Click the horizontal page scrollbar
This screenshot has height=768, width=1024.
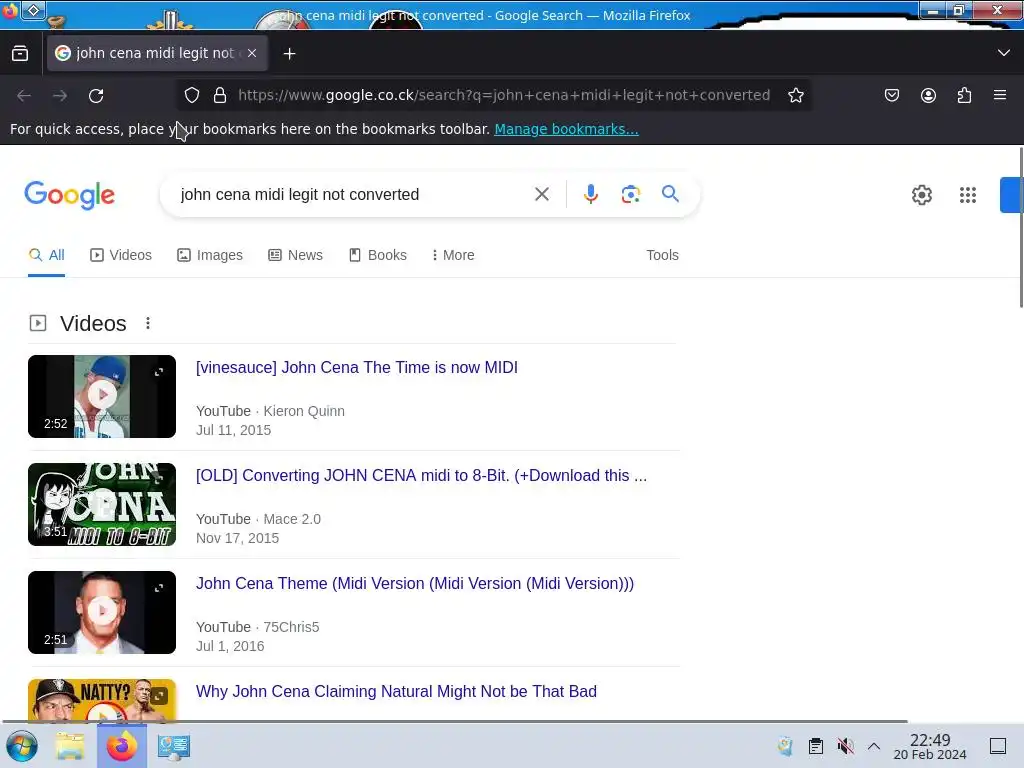tap(455, 721)
